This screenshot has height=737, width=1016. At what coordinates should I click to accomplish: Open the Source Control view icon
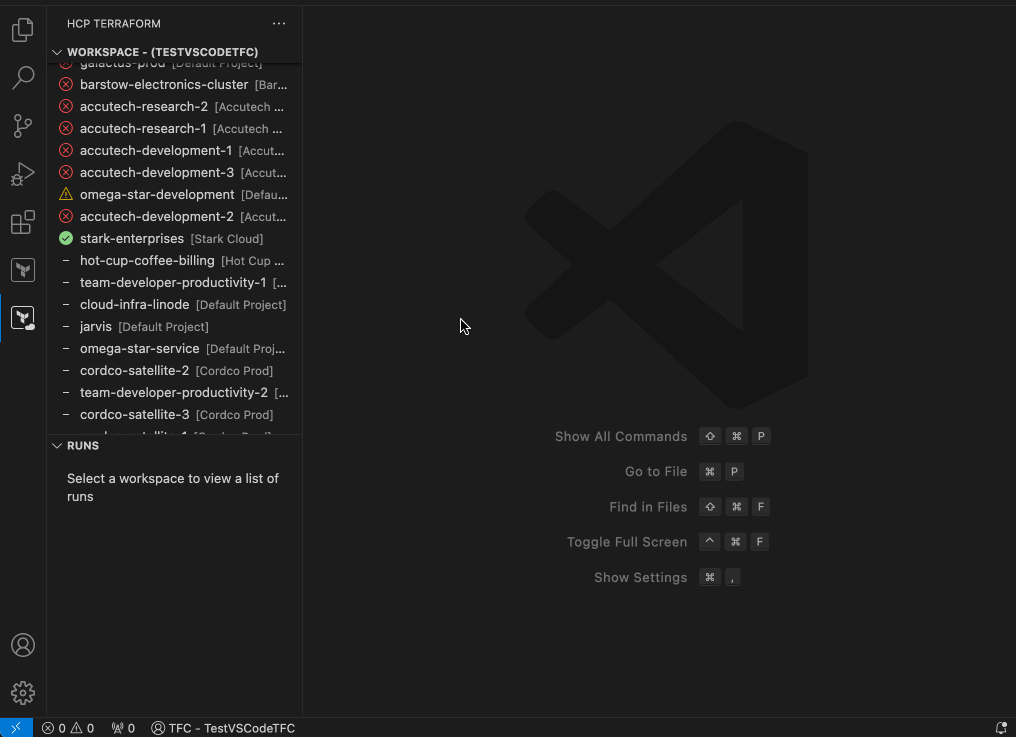pos(23,126)
